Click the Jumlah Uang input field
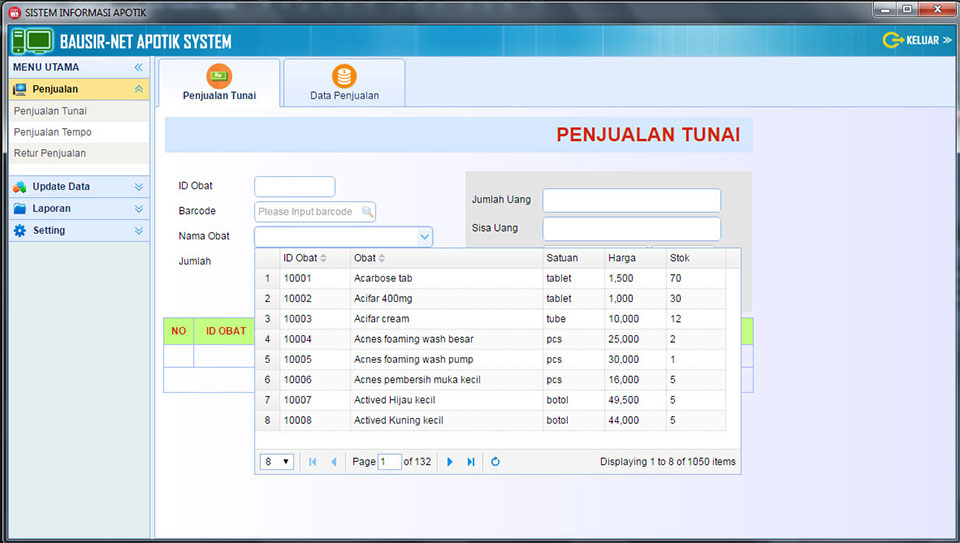This screenshot has width=960, height=543. [631, 200]
